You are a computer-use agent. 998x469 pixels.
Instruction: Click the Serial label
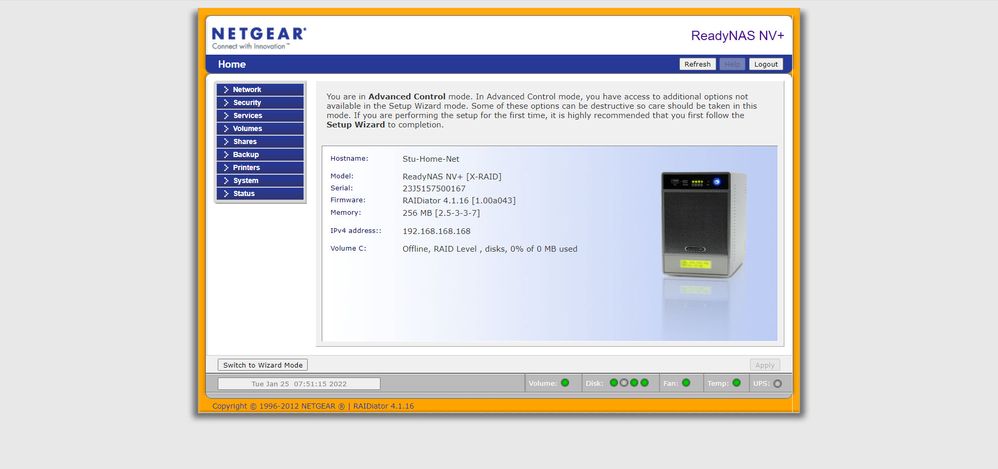341,188
